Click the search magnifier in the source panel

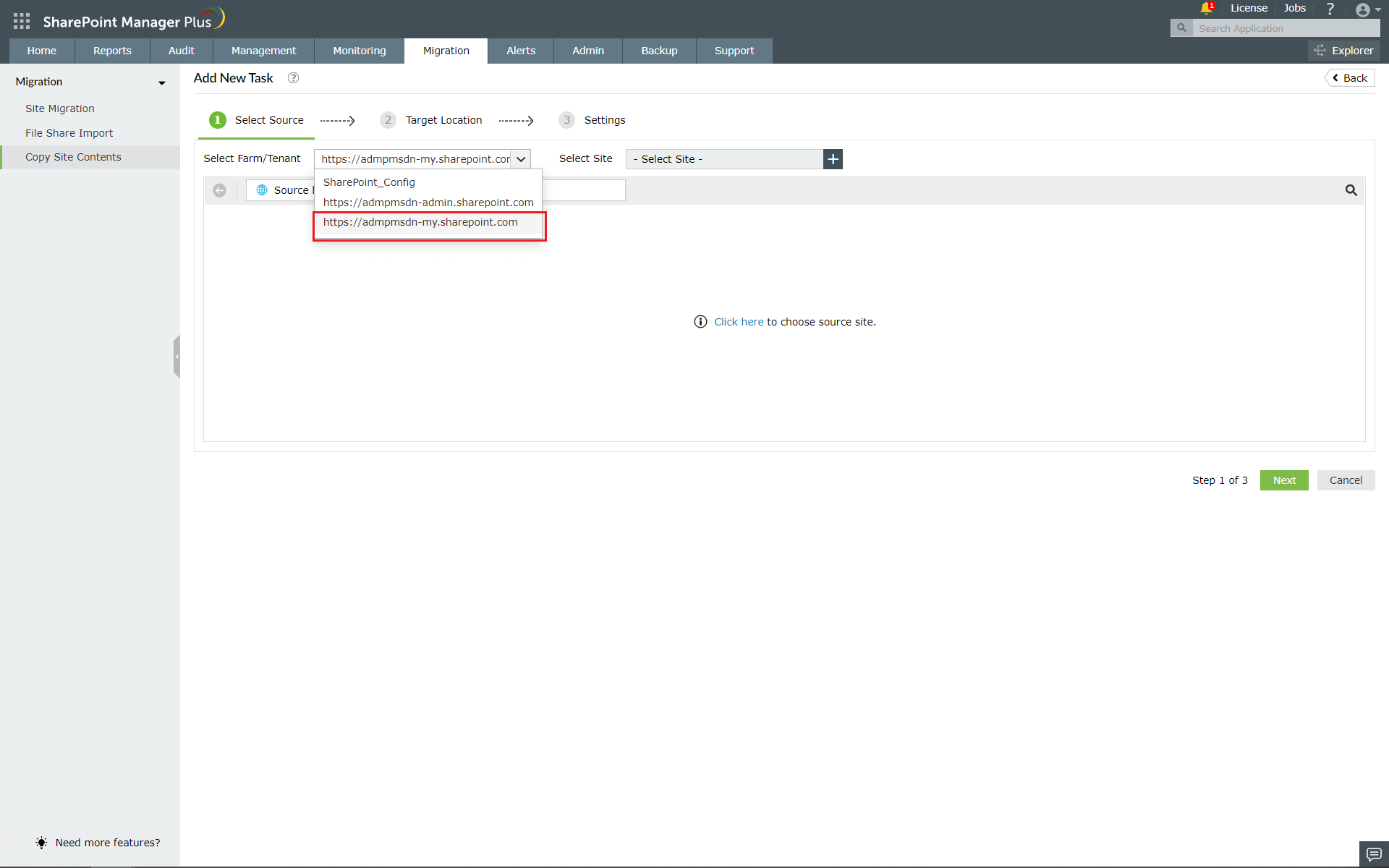click(1351, 190)
